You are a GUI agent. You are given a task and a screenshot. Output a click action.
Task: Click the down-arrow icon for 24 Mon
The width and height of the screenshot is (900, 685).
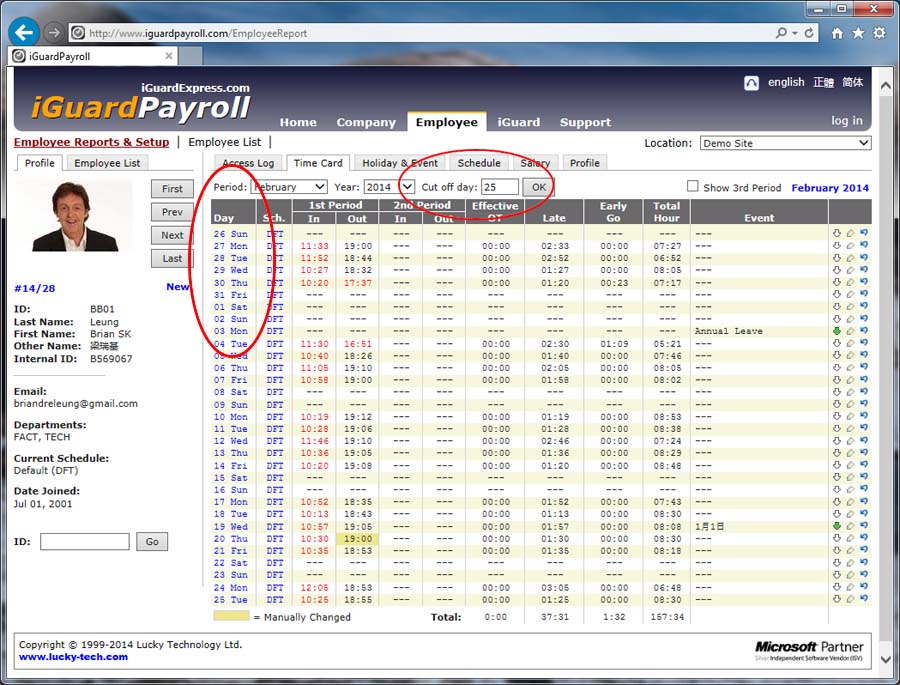click(837, 587)
